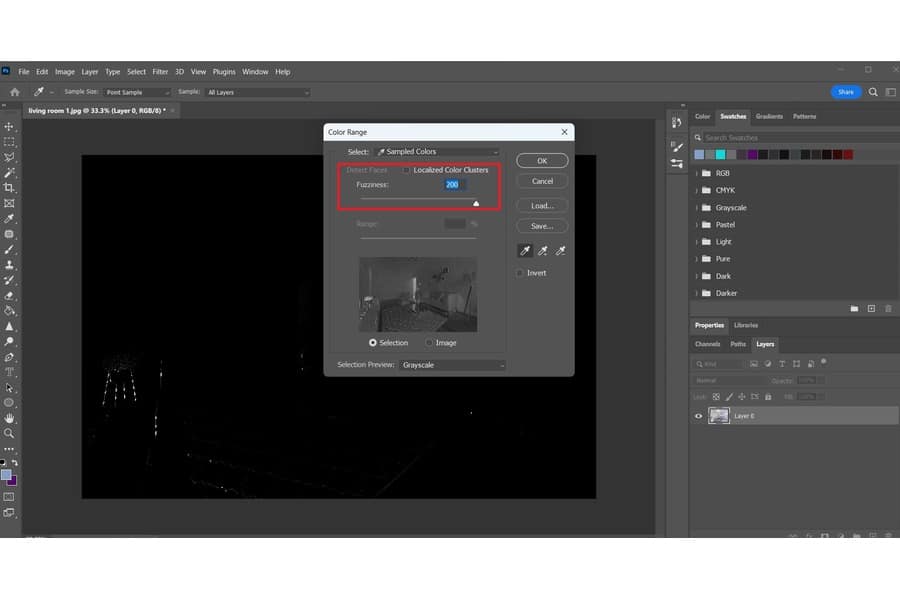Expand the RGB swatch folder

pos(697,173)
